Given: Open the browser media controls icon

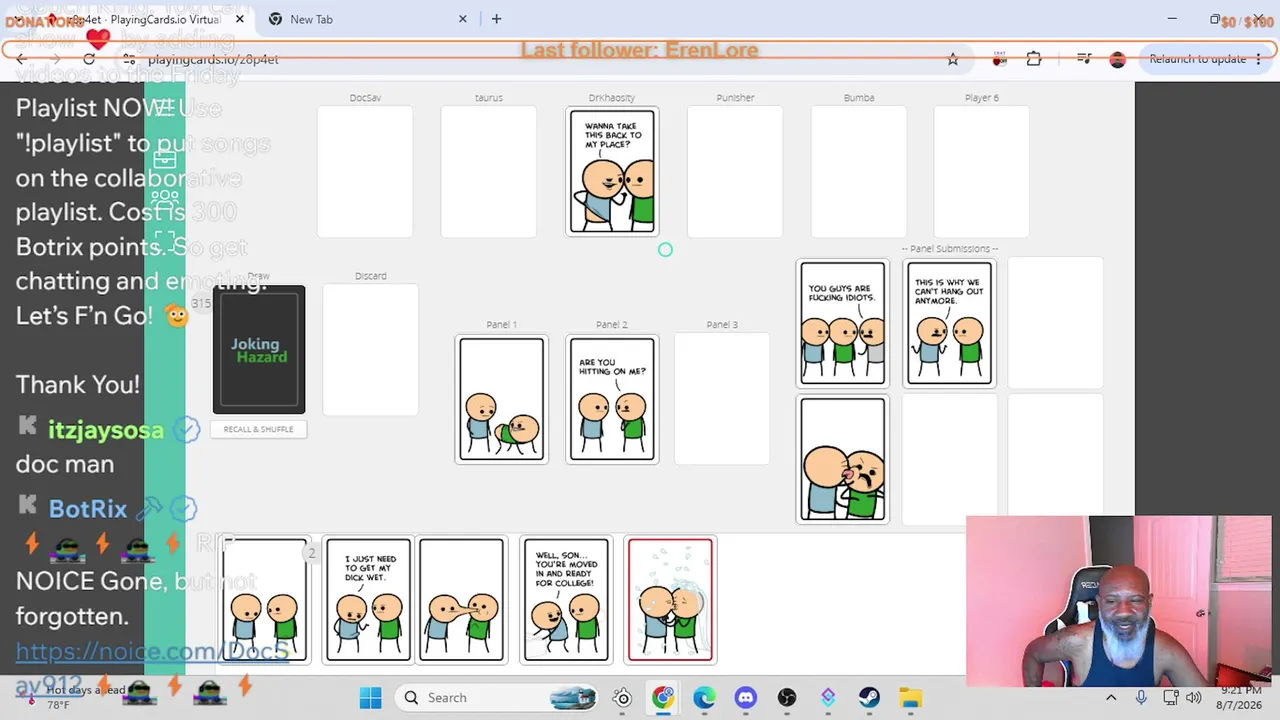Looking at the screenshot, I should [1084, 59].
